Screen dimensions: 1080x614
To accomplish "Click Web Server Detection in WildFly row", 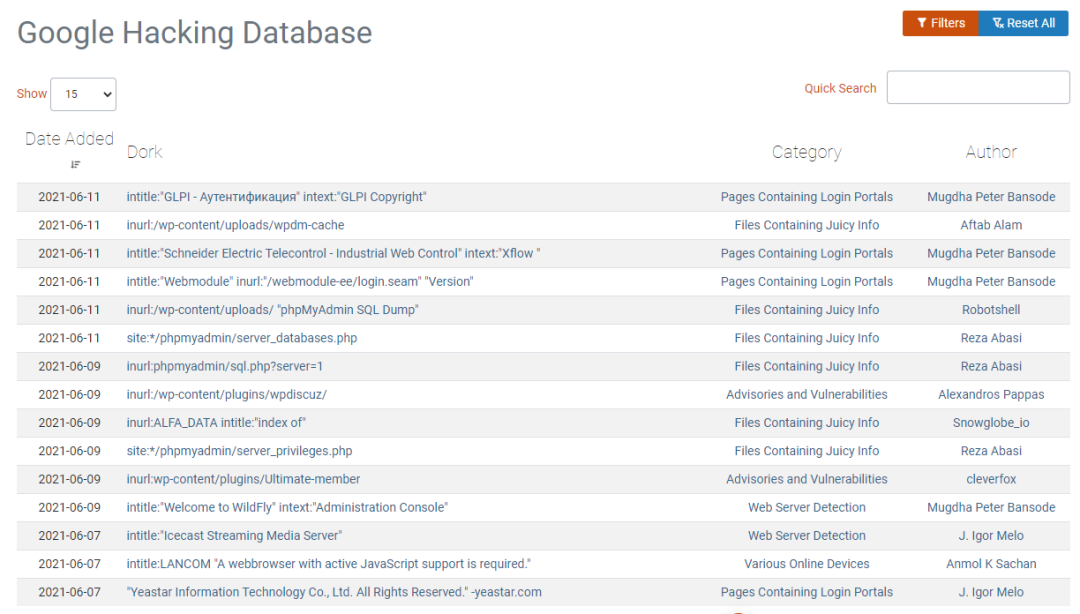I will click(807, 508).
